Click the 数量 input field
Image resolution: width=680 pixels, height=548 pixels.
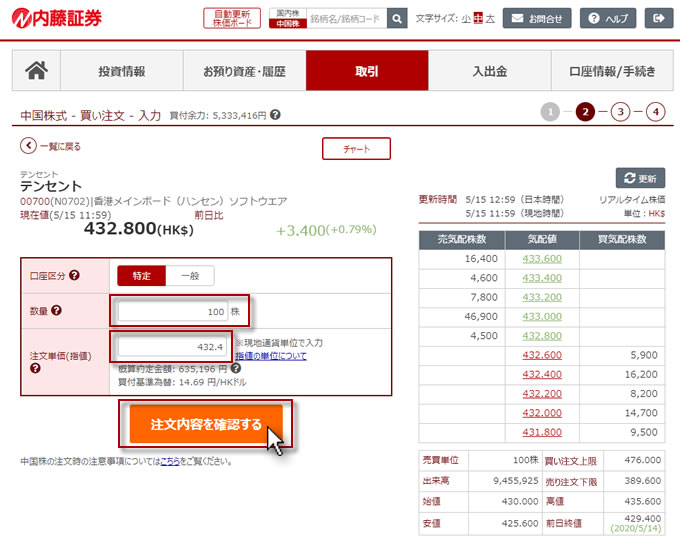click(173, 311)
